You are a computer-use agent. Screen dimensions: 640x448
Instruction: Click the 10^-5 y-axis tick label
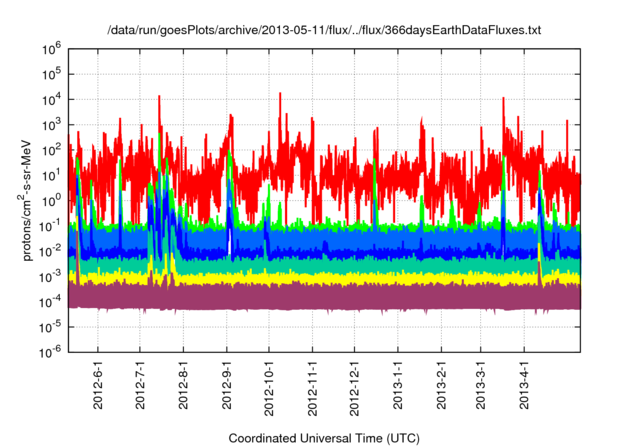tap(50, 328)
